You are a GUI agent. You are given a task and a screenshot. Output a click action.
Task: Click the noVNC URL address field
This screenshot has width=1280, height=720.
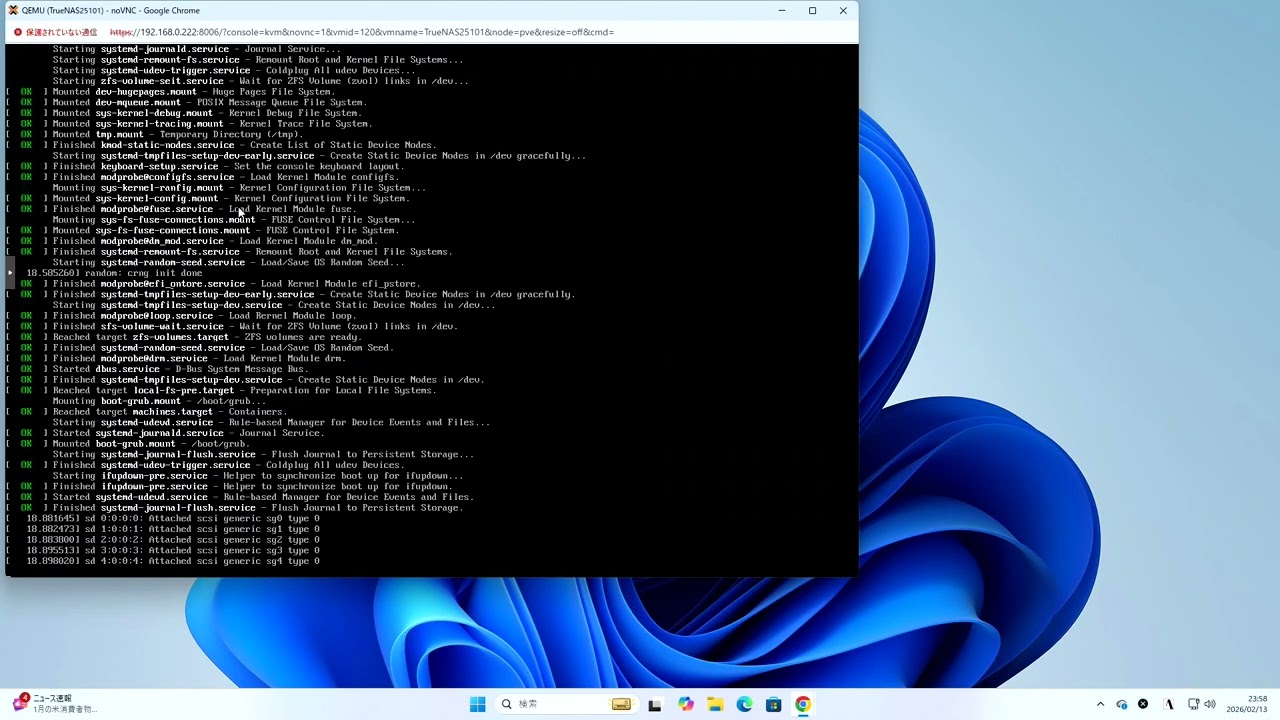click(362, 32)
